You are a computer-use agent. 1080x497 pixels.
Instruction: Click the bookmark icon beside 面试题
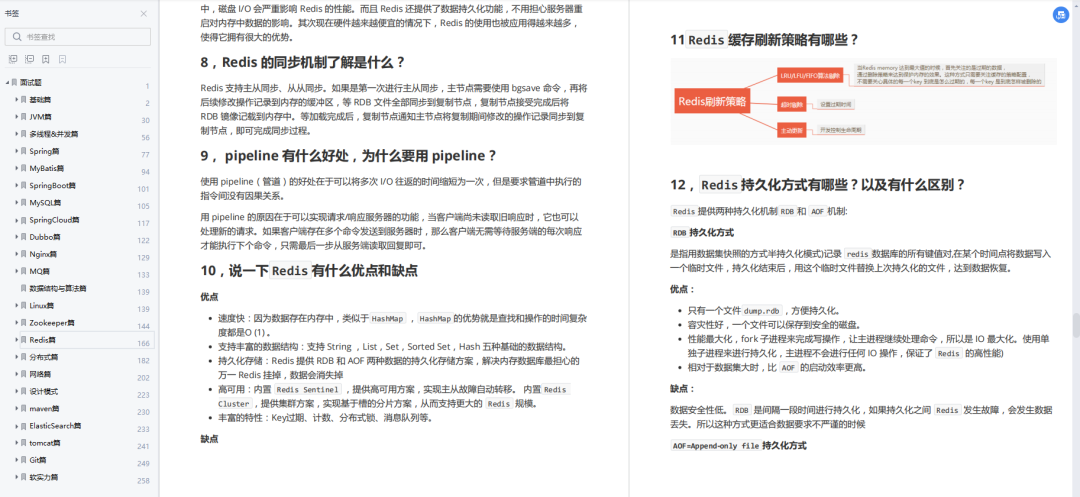click(x=14, y=83)
